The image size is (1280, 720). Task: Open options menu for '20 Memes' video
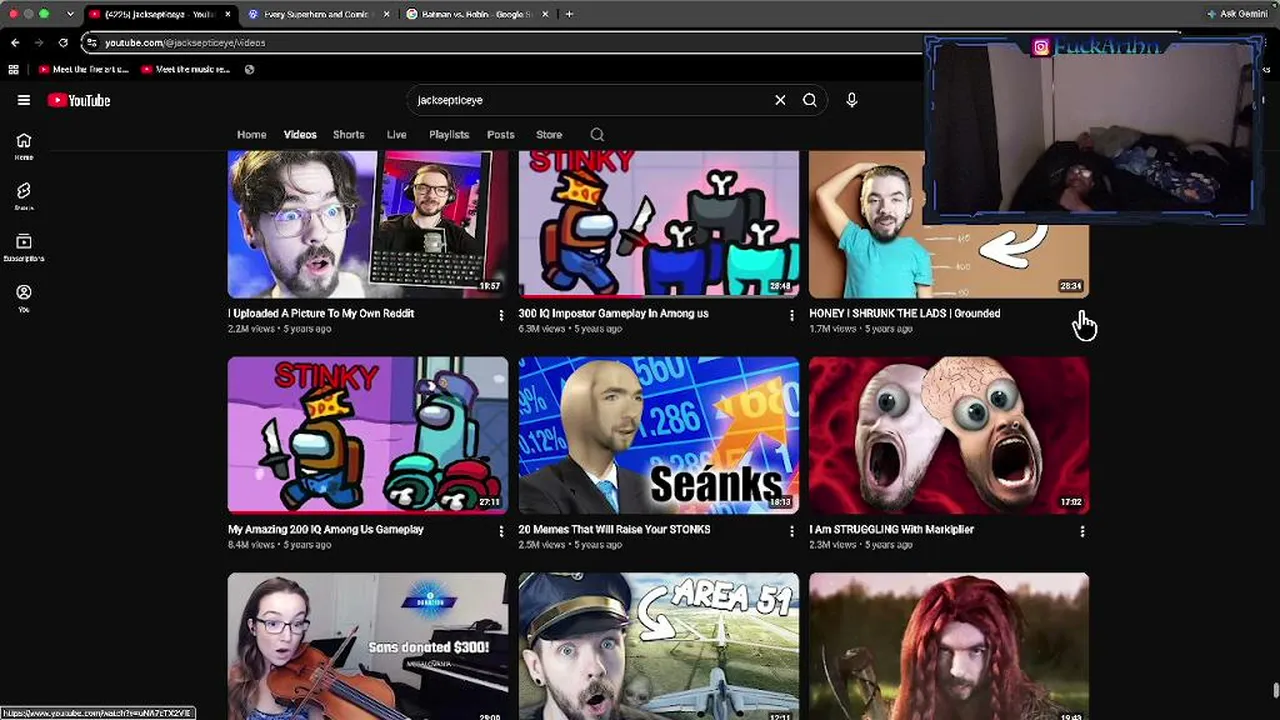click(792, 531)
